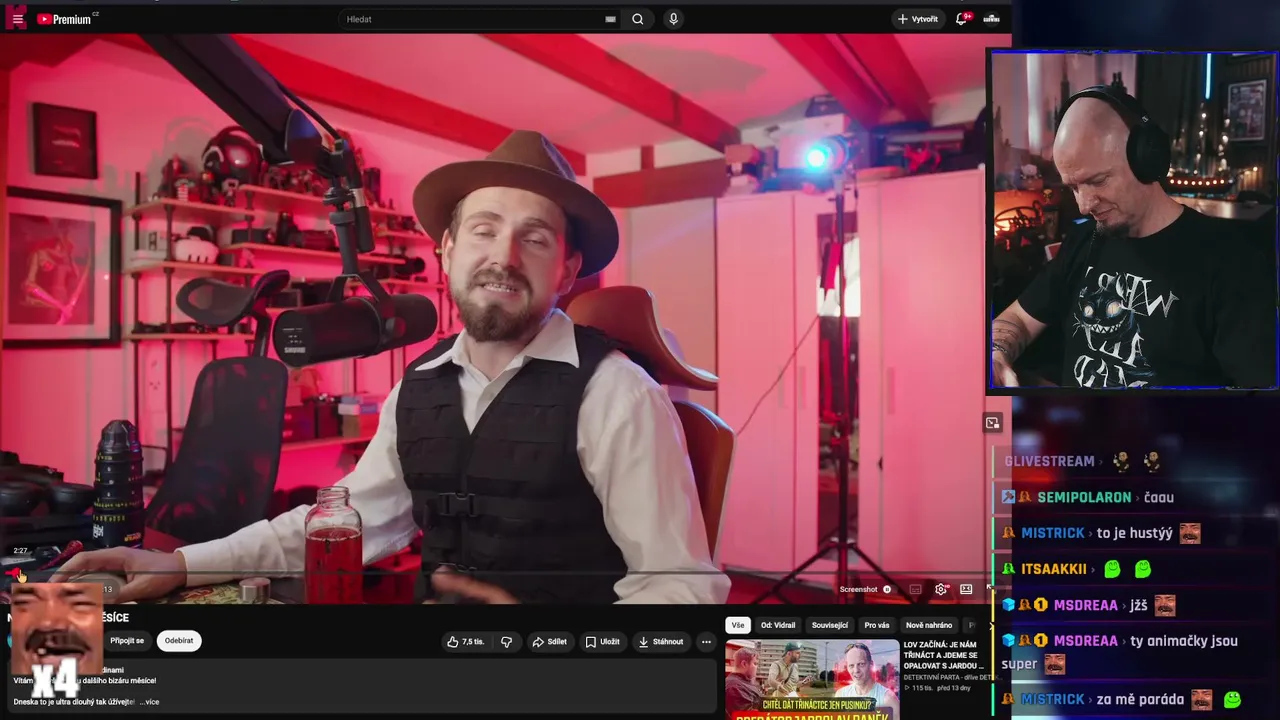This screenshot has width=1280, height=720.
Task: Open the Jaroslav Daněk recommended video thumbnail
Action: (812, 680)
